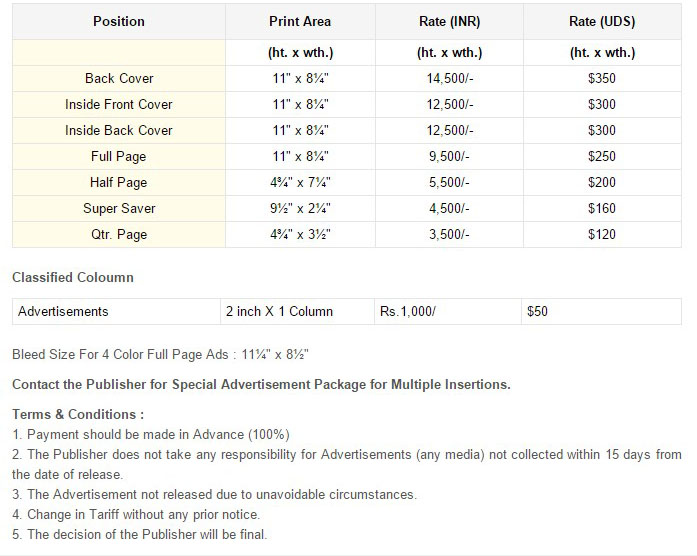Click the Half Page position cell
Viewport: 697px width, 556px height.
click(119, 183)
